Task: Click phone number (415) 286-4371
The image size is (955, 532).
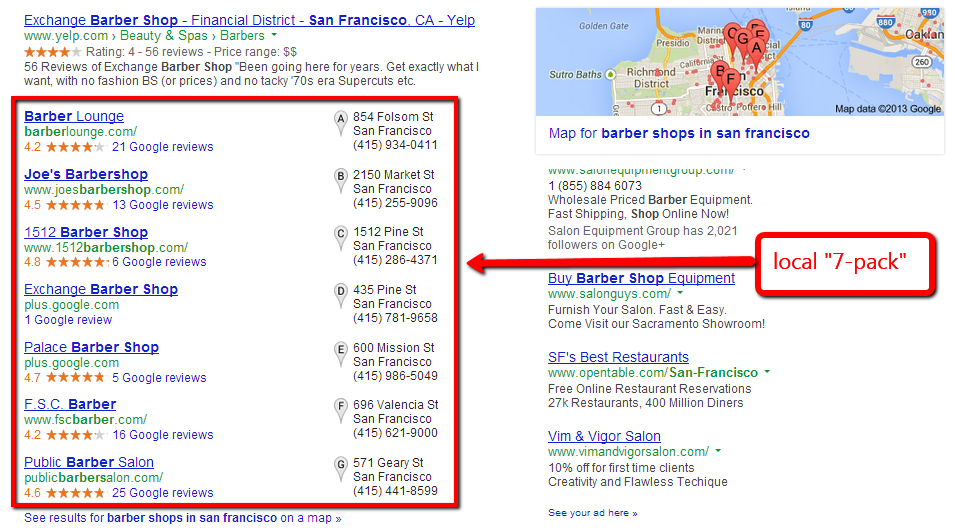Action: pyautogui.click(x=395, y=260)
